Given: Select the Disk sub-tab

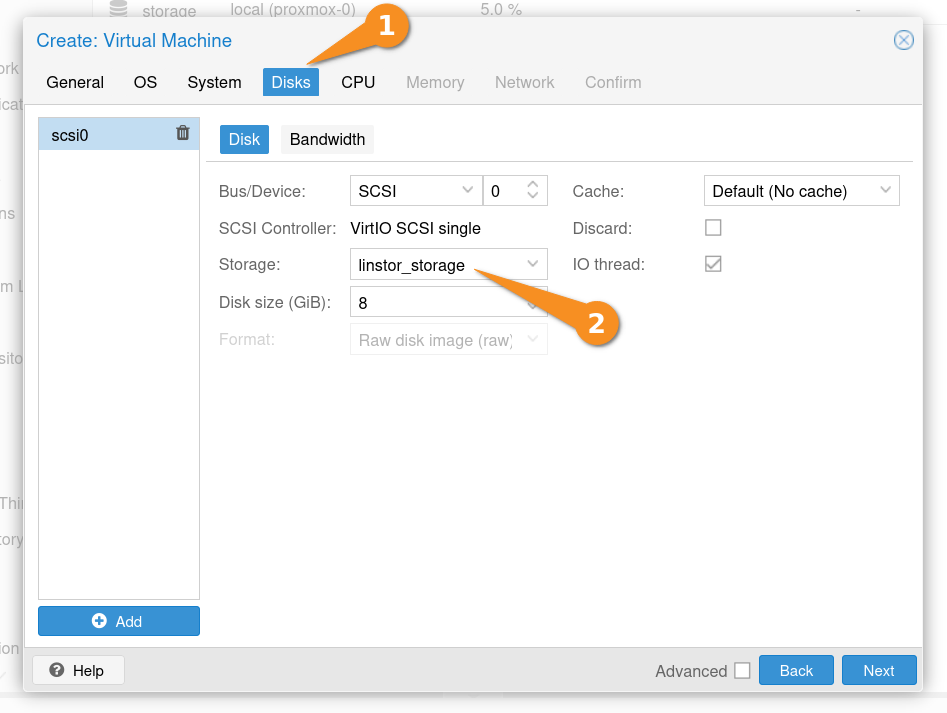Looking at the screenshot, I should (x=244, y=139).
